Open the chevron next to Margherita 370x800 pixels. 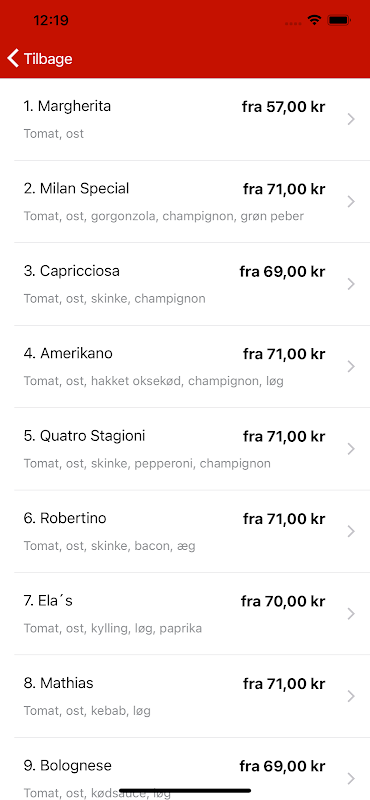click(351, 119)
